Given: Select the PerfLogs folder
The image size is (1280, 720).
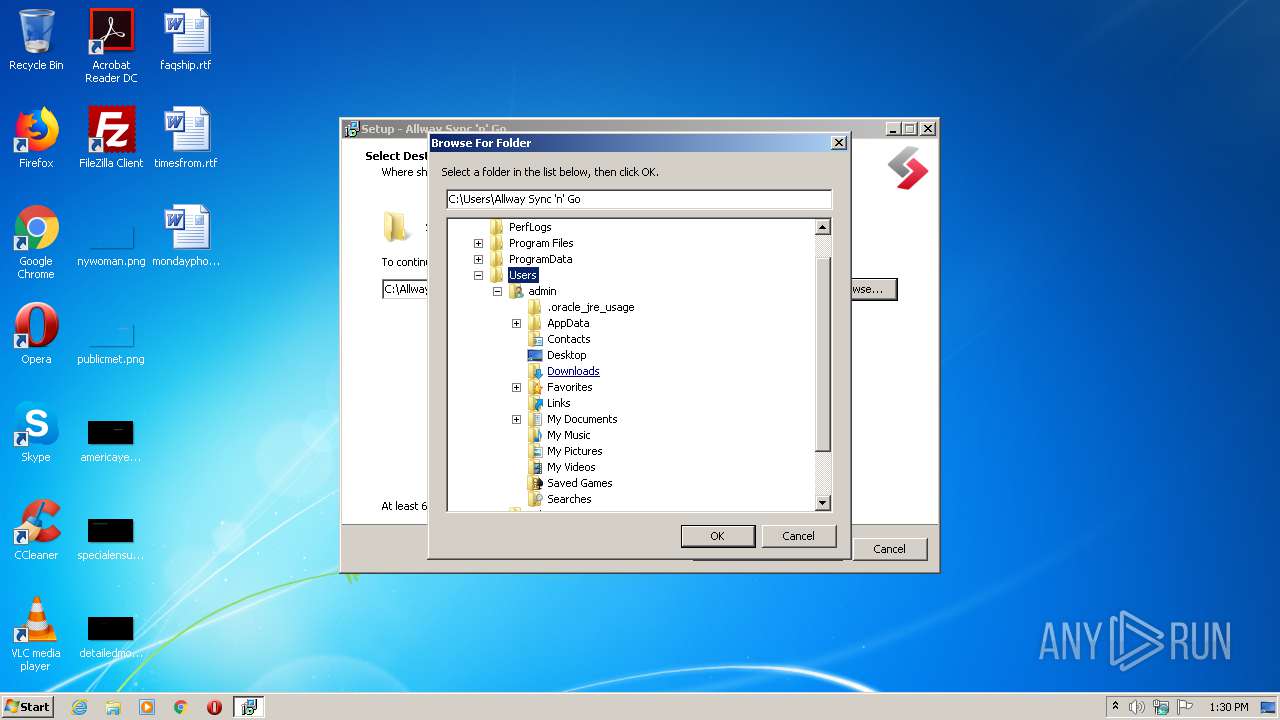Looking at the screenshot, I should coord(530,227).
